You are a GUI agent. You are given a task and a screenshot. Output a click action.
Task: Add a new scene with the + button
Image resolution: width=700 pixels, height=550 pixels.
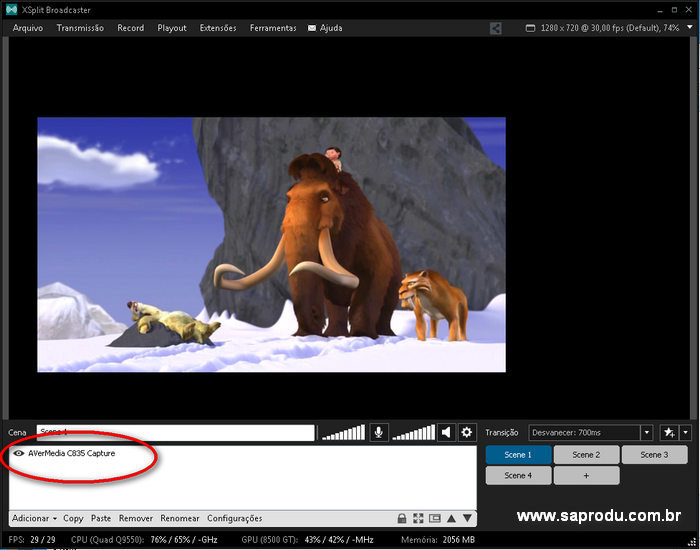[x=586, y=475]
